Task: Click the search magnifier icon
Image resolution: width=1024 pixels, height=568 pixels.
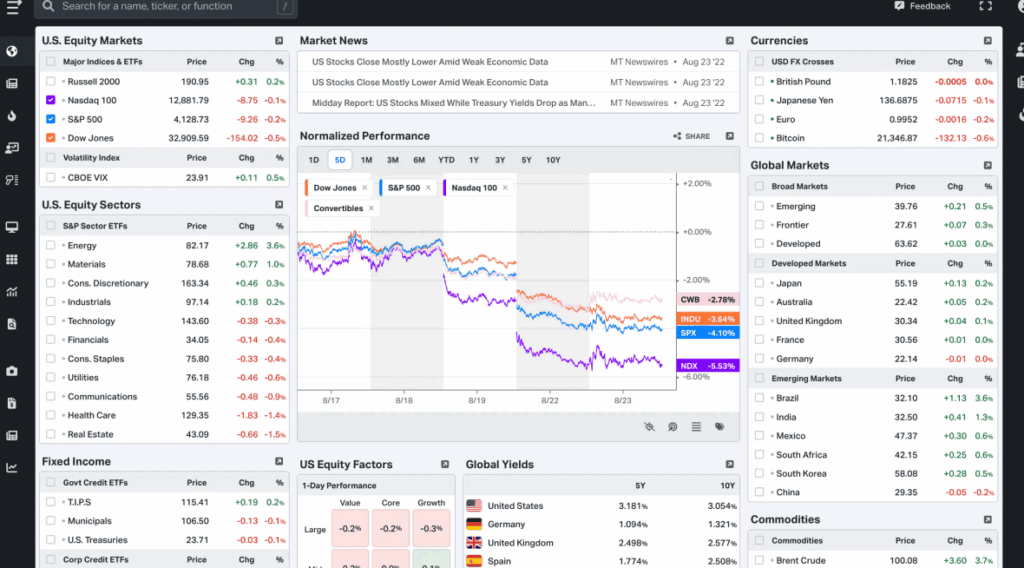Action: tap(48, 7)
